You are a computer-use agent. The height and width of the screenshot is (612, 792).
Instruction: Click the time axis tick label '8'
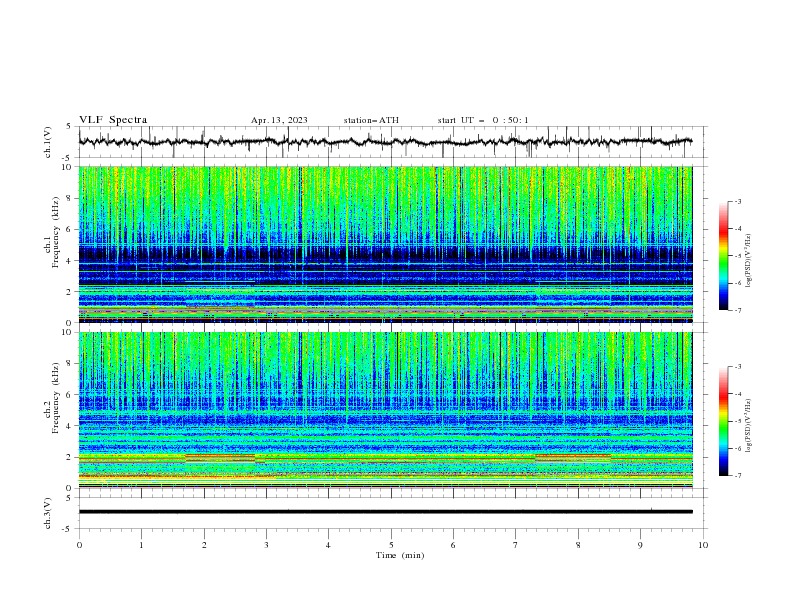(578, 545)
